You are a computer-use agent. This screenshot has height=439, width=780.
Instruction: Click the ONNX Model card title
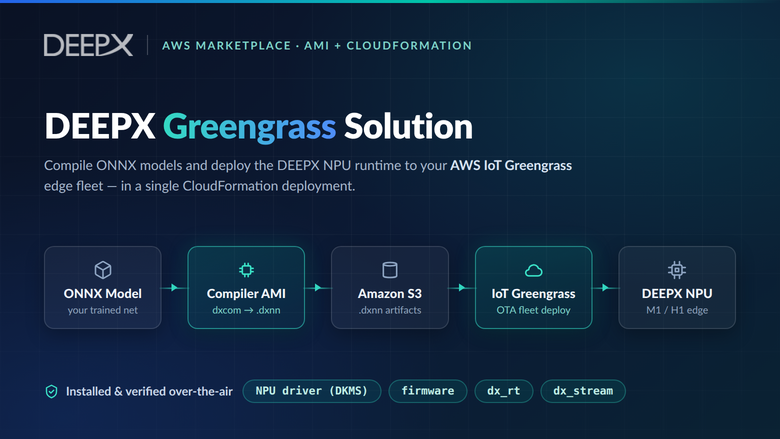point(103,293)
